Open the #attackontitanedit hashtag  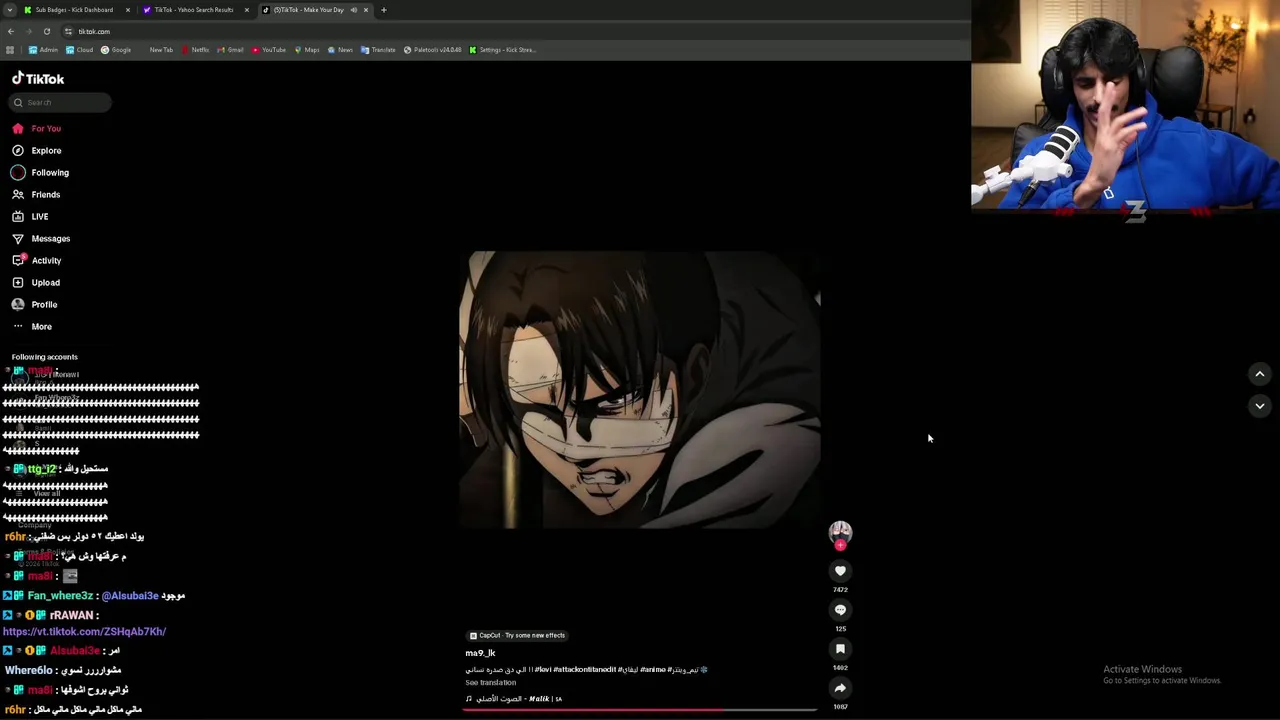click(585, 669)
